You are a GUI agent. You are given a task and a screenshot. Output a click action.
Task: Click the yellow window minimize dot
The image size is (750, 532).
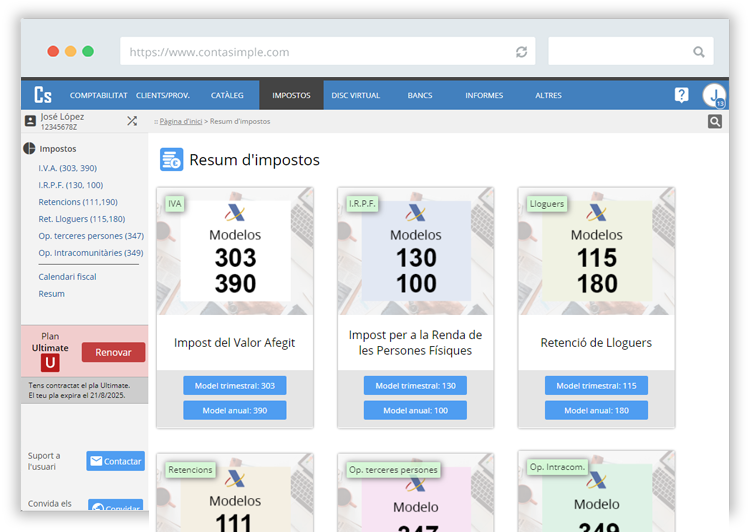point(70,51)
